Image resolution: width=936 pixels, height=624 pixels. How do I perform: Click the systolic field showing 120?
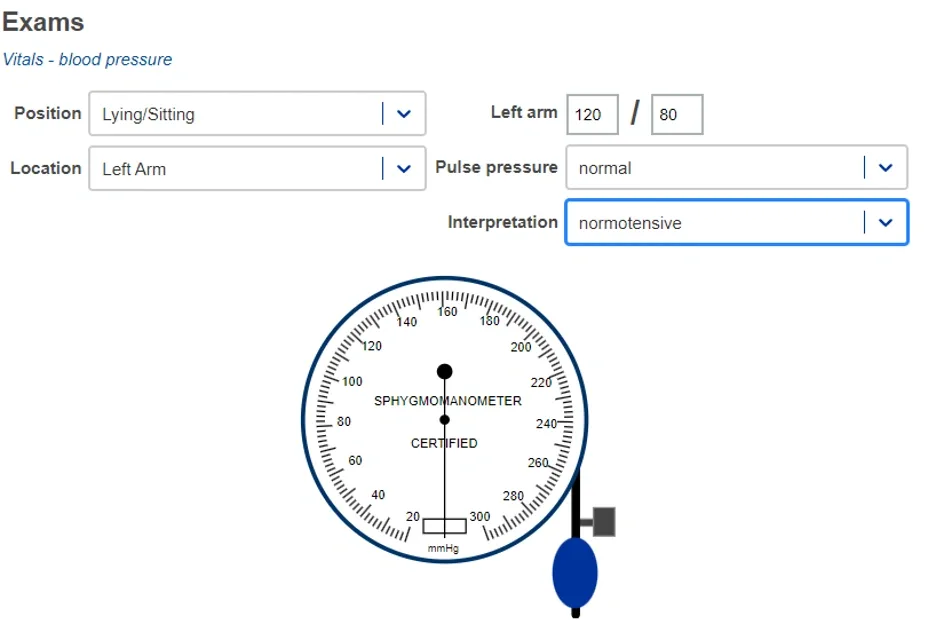point(592,115)
